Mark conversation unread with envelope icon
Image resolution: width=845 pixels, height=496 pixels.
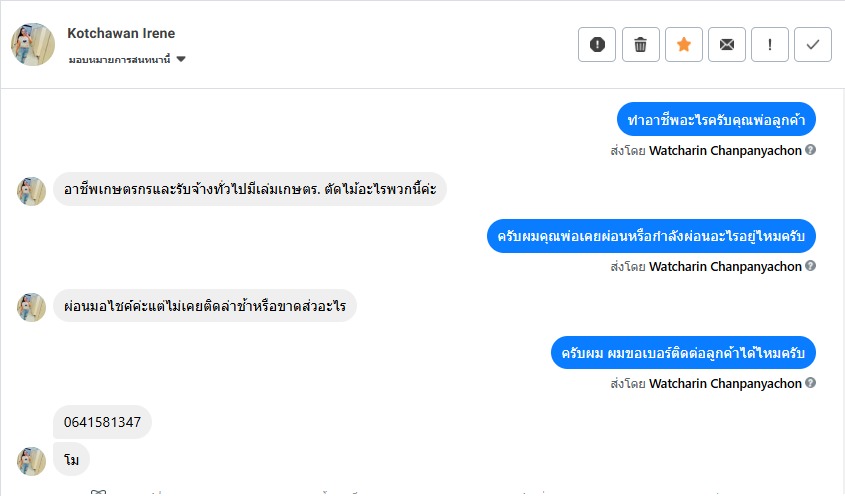tap(727, 44)
